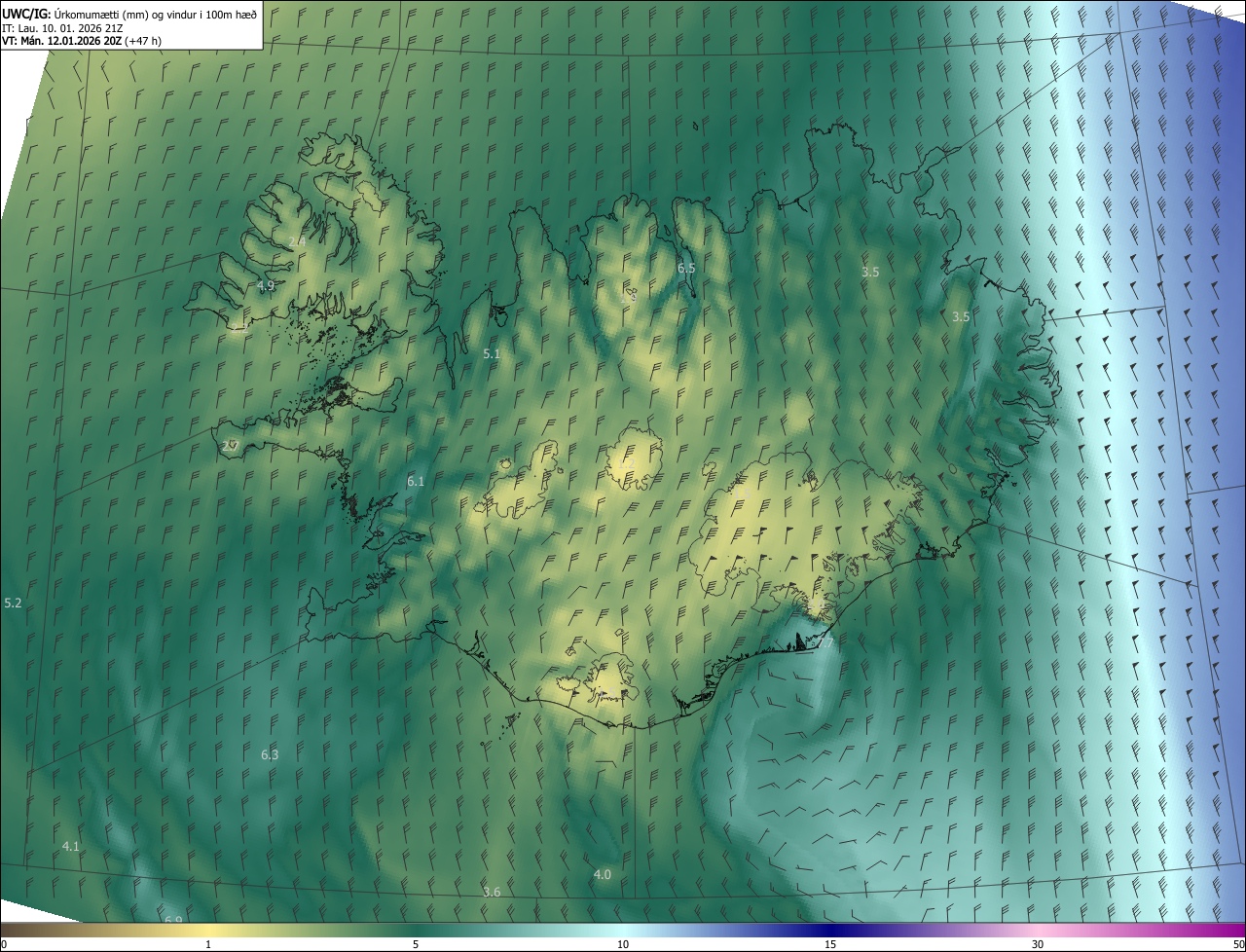The width and height of the screenshot is (1246, 952).
Task: Click the precipitation value 4.1
Action: (x=71, y=847)
